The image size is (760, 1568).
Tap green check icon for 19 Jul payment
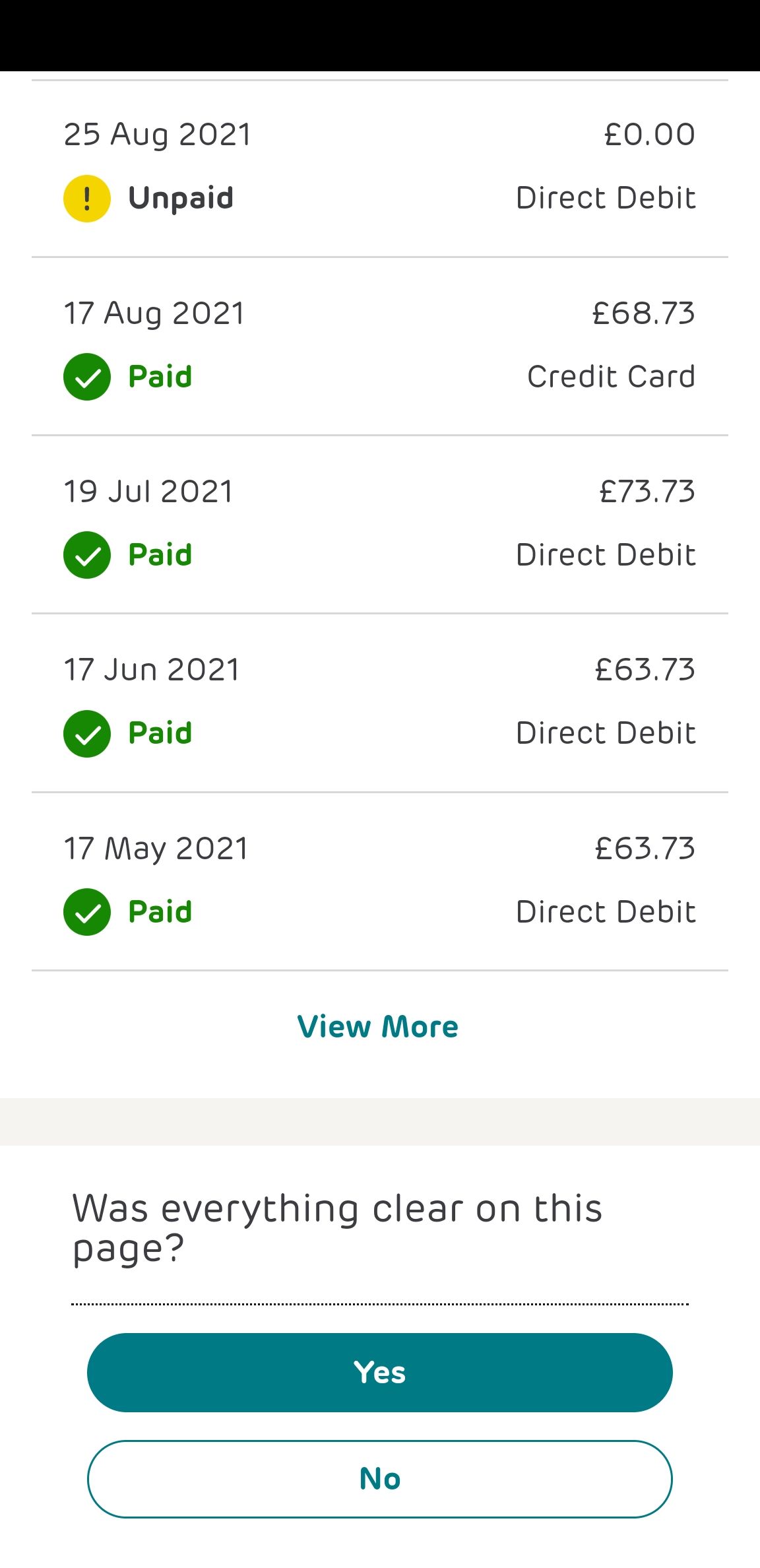(87, 555)
